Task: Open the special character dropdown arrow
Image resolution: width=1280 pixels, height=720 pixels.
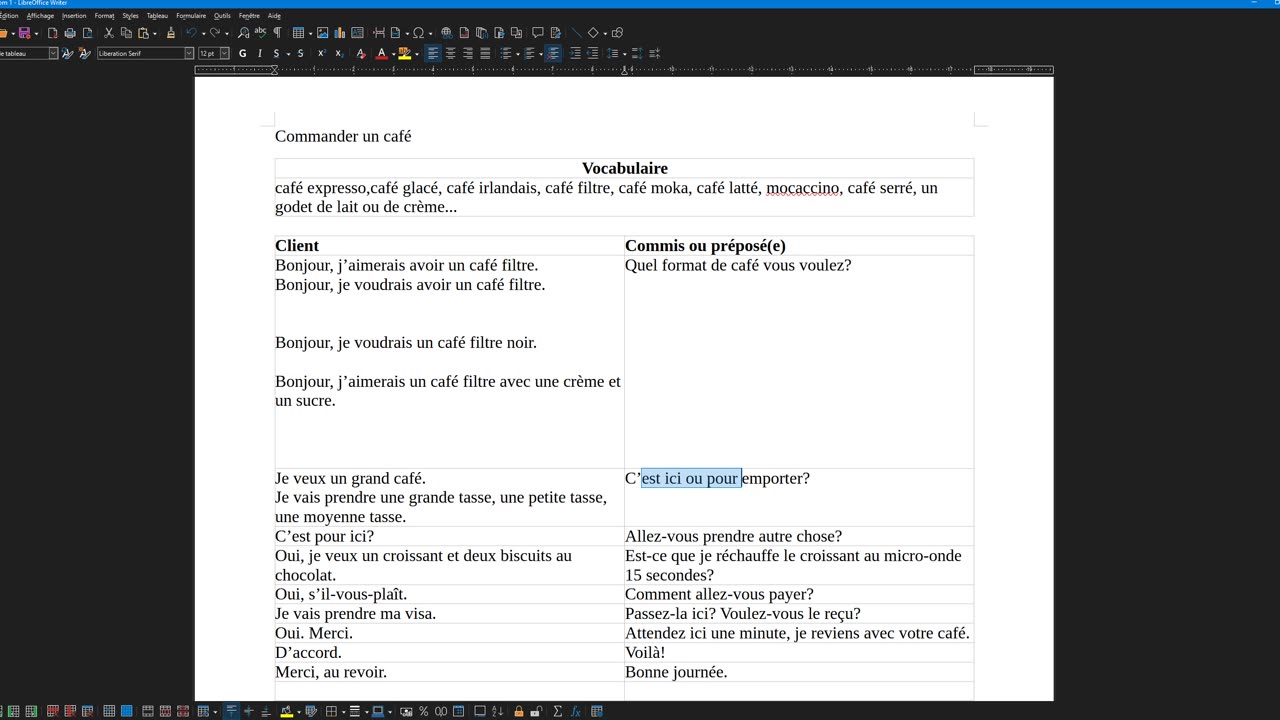Action: coord(429,33)
